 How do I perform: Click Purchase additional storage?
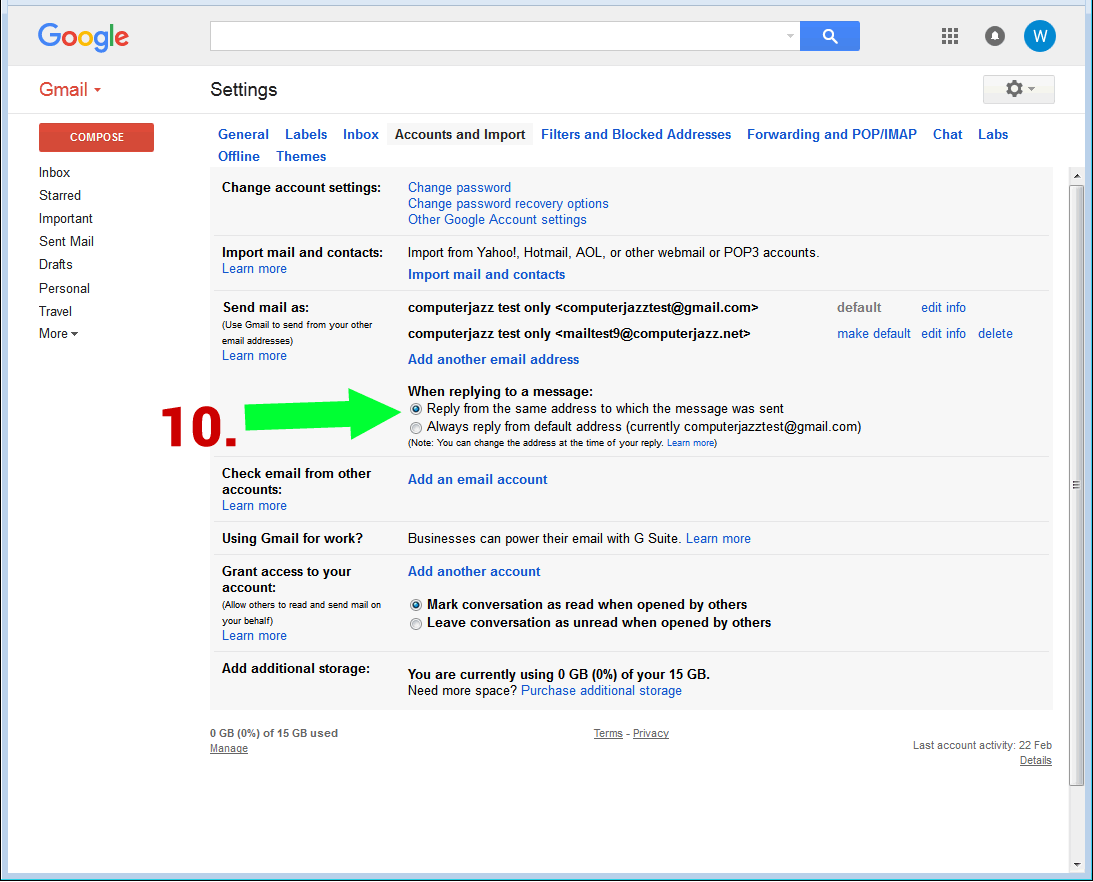pos(601,691)
